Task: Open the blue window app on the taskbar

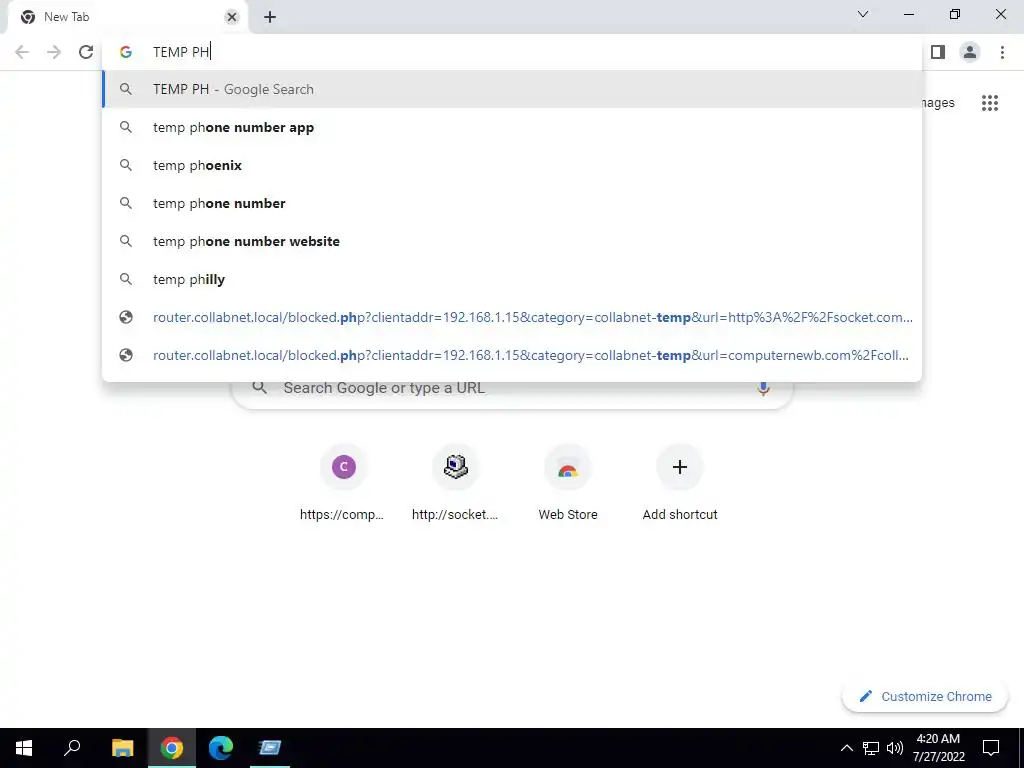Action: (x=270, y=748)
